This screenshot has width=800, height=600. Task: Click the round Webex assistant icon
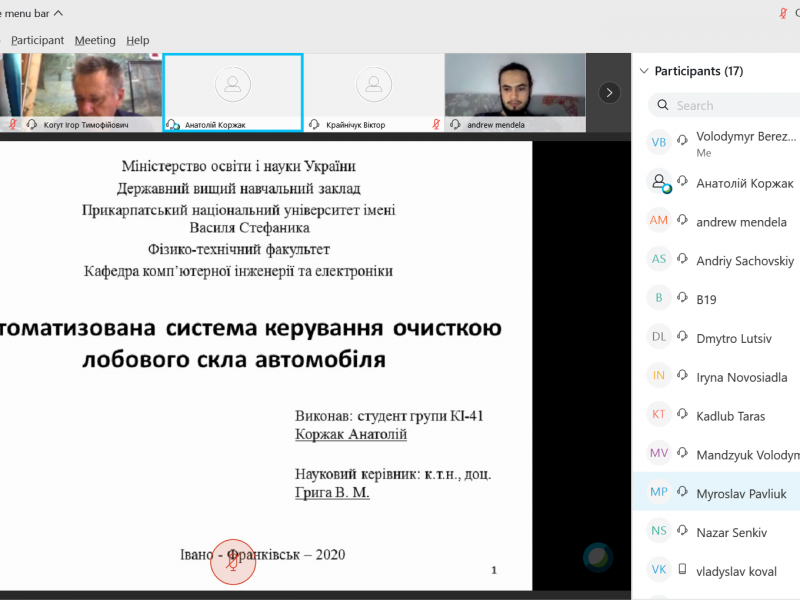click(x=598, y=557)
